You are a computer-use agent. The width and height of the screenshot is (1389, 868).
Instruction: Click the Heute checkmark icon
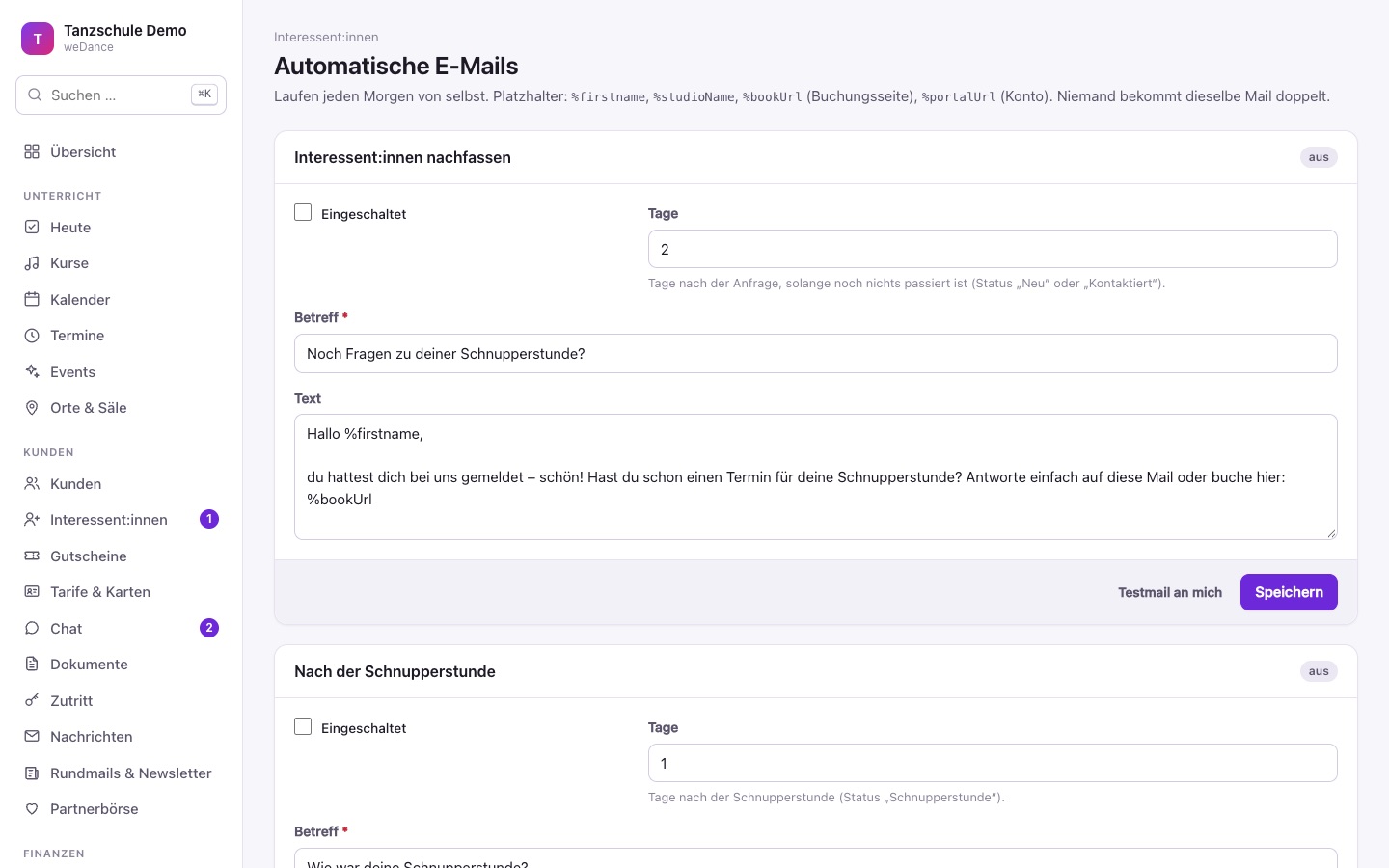(32, 227)
